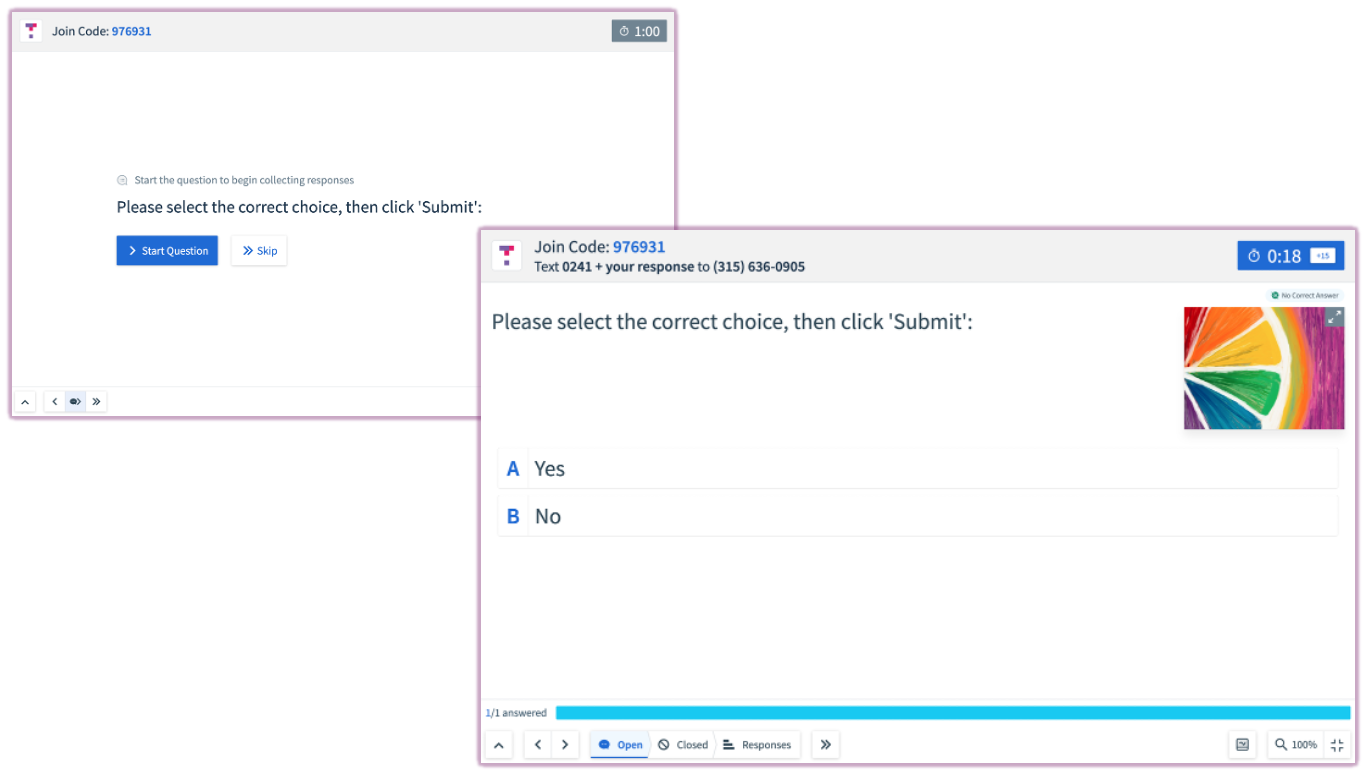Click the slide preview icon beside zoom controls
The height and width of the screenshot is (774, 1366).
point(1242,745)
